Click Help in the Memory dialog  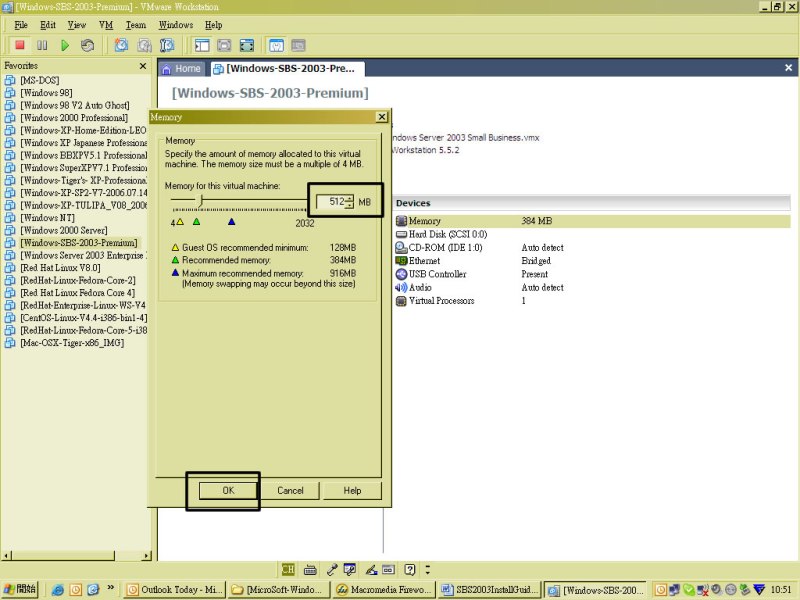coord(352,491)
